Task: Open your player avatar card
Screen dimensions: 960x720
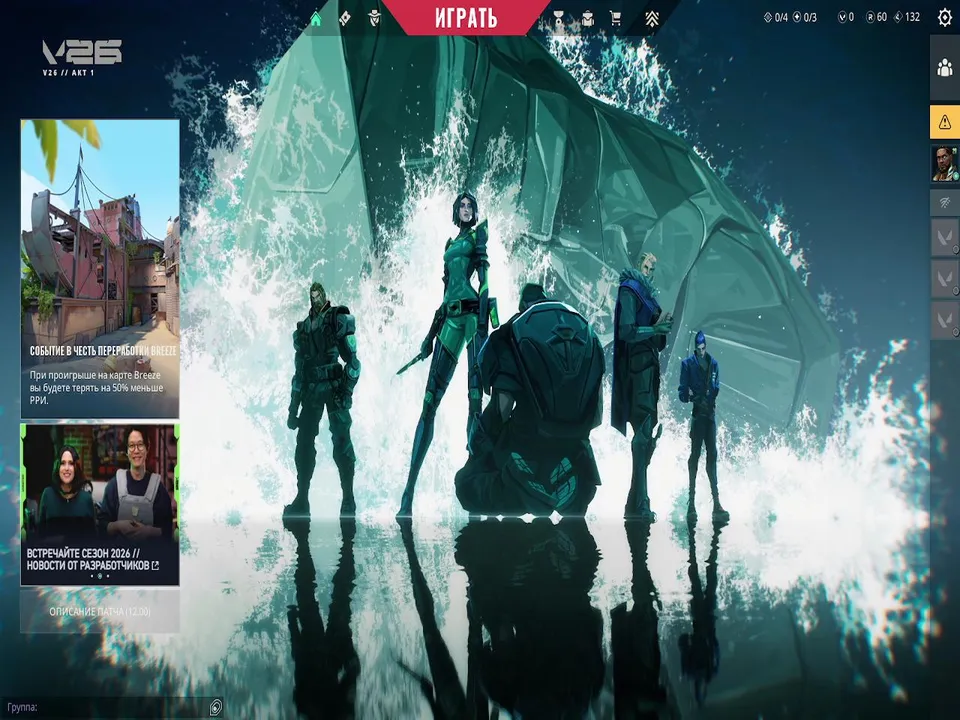Action: [945, 163]
